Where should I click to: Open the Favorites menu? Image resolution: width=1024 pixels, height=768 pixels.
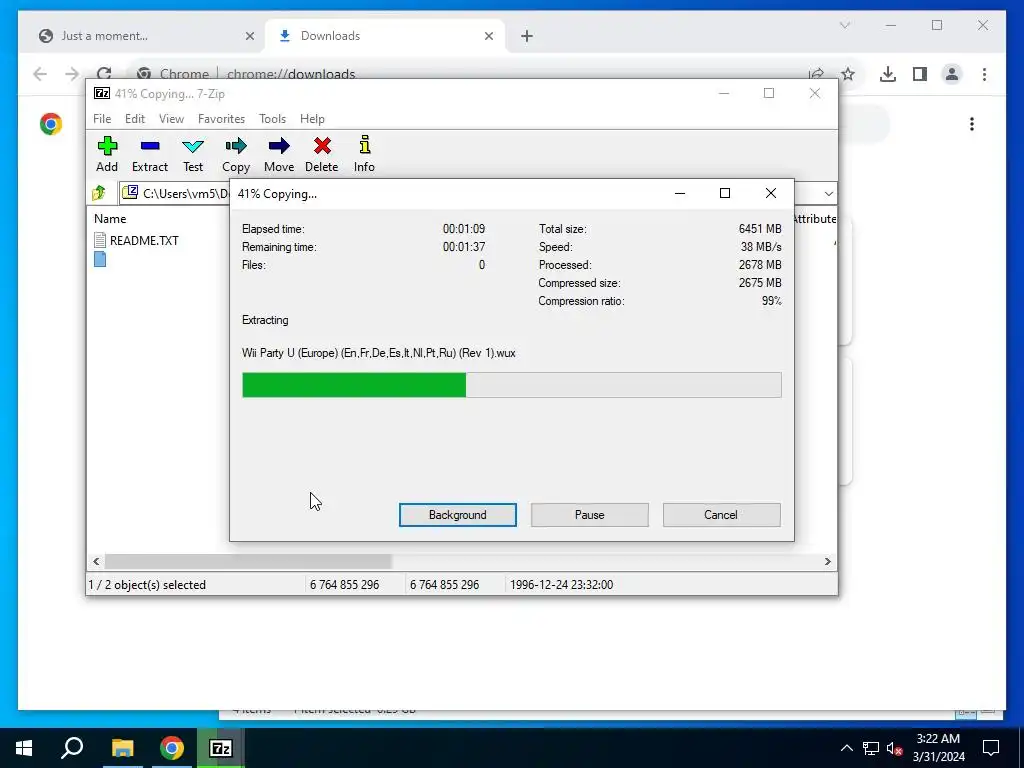tap(221, 119)
